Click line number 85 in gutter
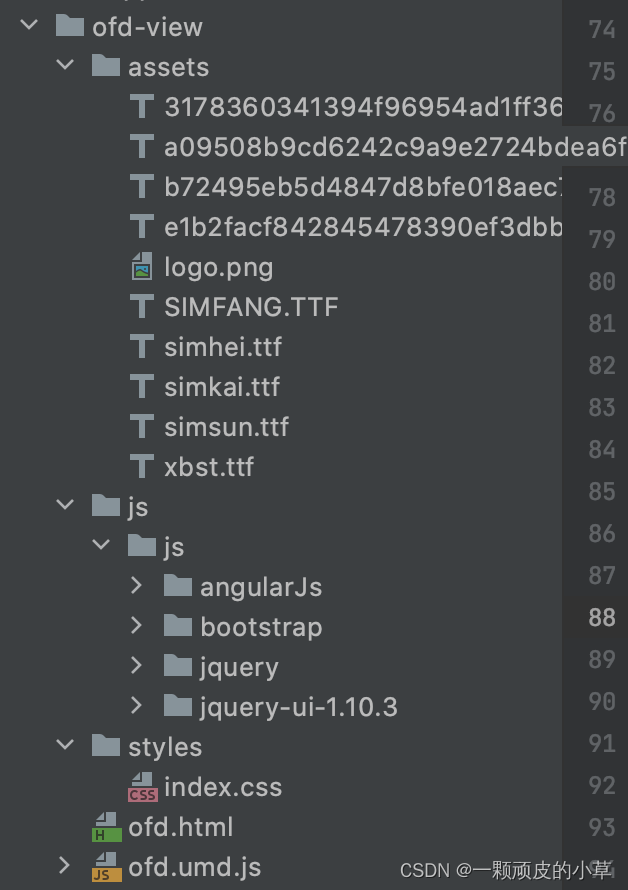Screen dimensions: 628x890 tap(602, 492)
